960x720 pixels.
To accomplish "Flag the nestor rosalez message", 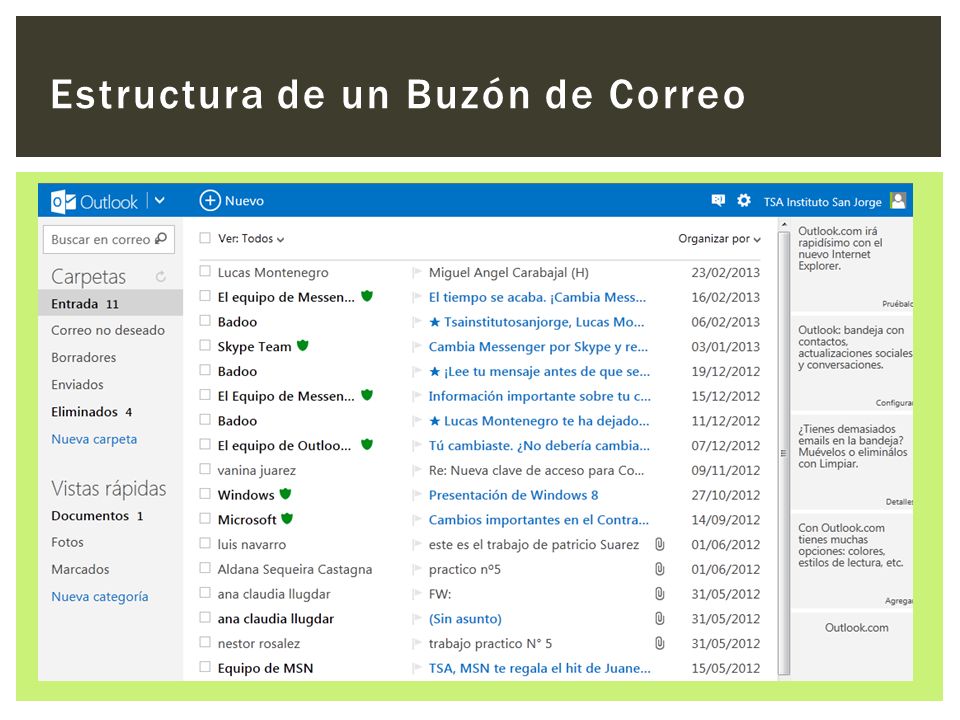I will click(x=416, y=643).
